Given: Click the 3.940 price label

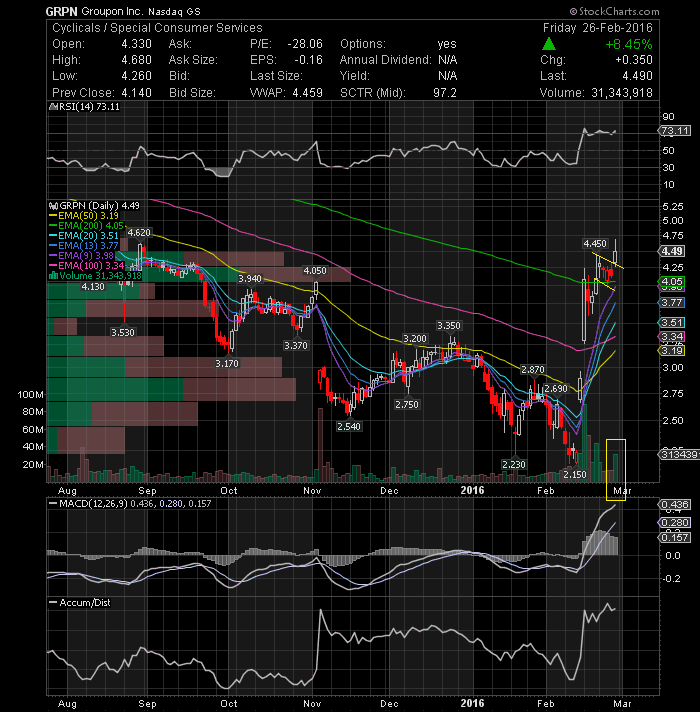Looking at the screenshot, I should [250, 278].
